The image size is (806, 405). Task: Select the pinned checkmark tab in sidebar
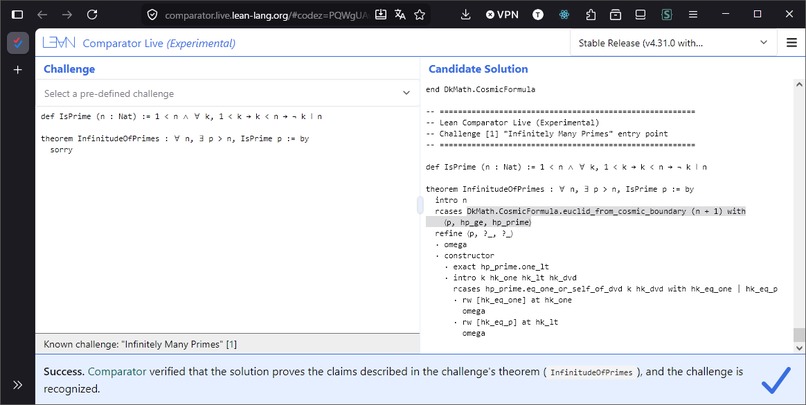point(17,43)
